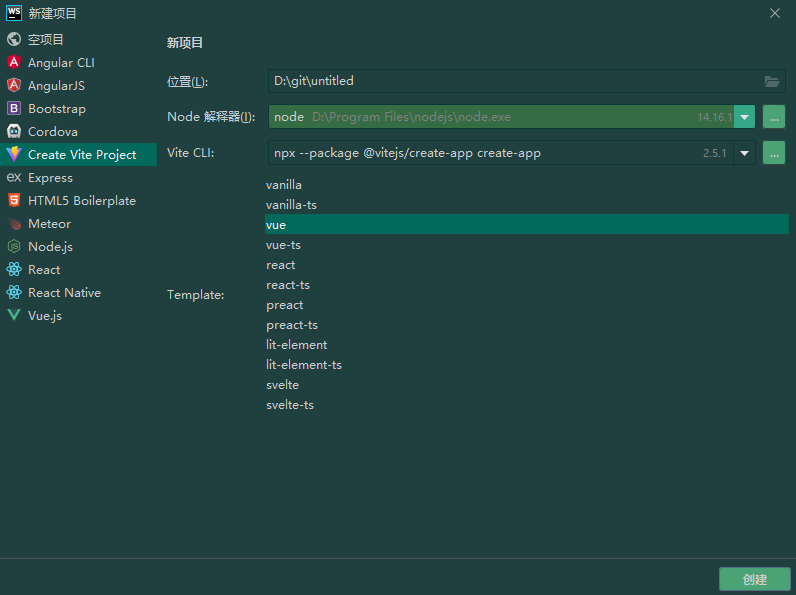796x595 pixels.
Task: Click the 创建 button
Action: coord(754,579)
